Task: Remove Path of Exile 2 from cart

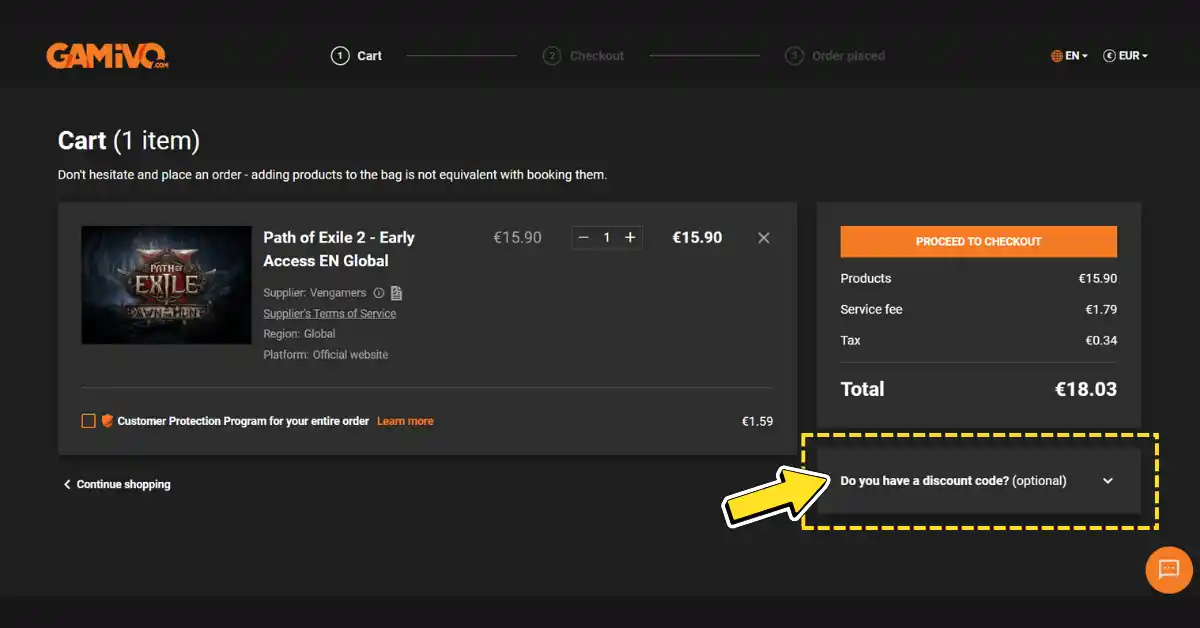Action: 764,238
